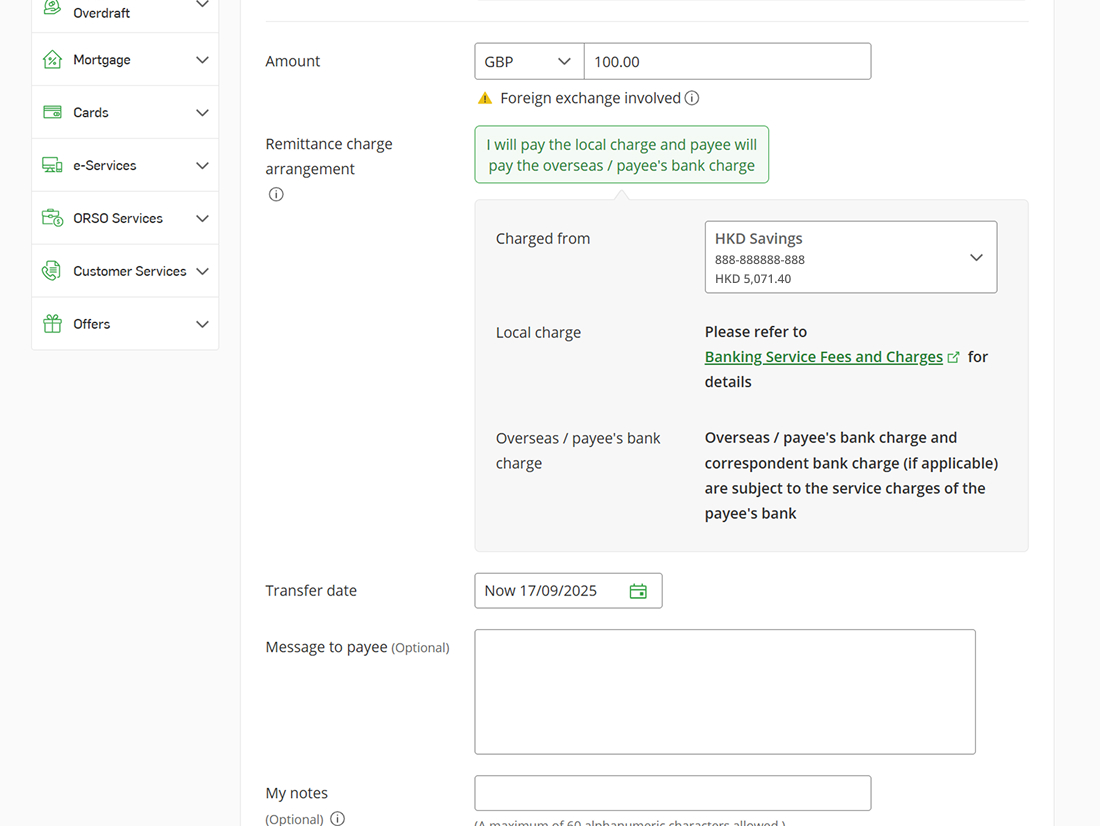This screenshot has height=826, width=1100.
Task: Click the yellow warning triangle below Amount
Action: point(485,98)
